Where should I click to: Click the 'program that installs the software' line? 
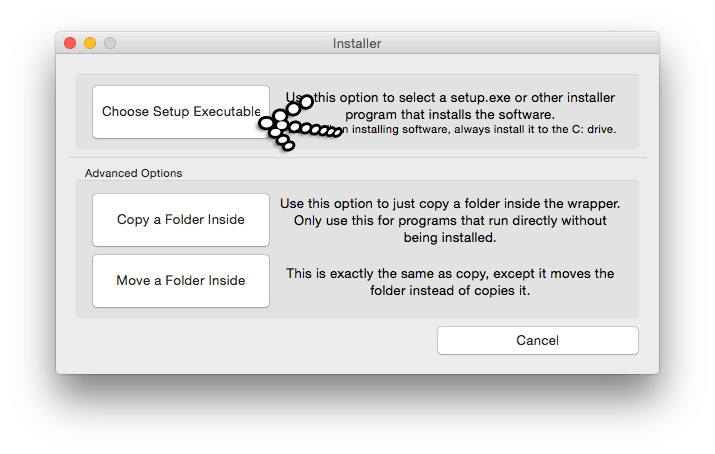(450, 114)
